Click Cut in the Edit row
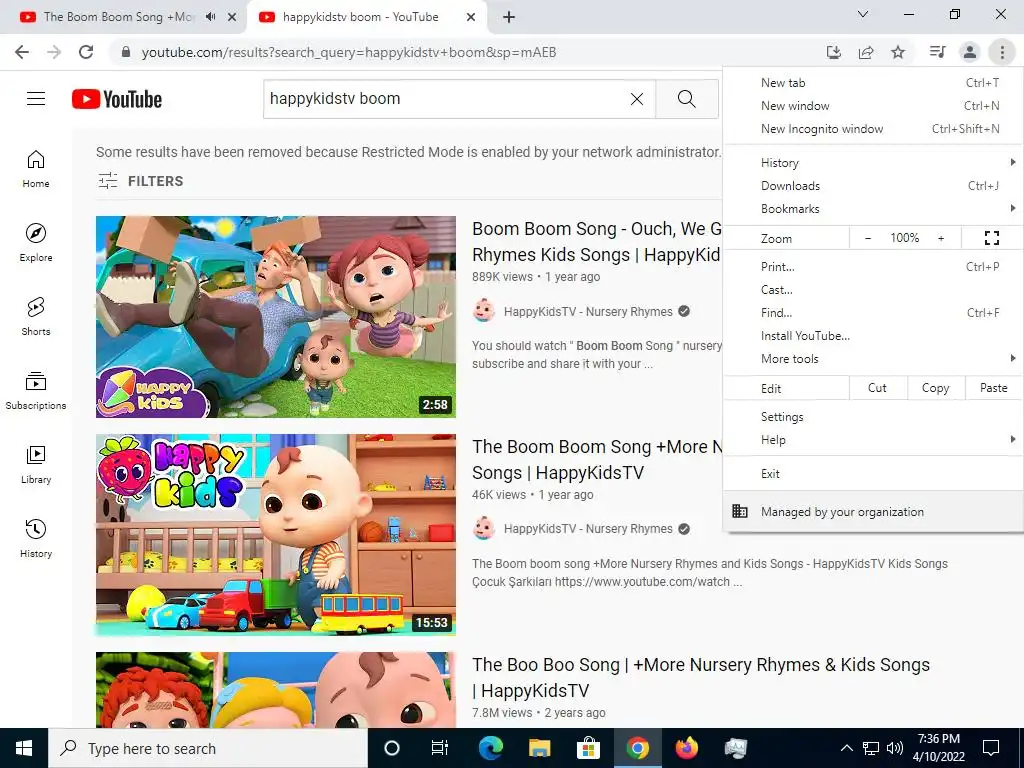 [877, 388]
